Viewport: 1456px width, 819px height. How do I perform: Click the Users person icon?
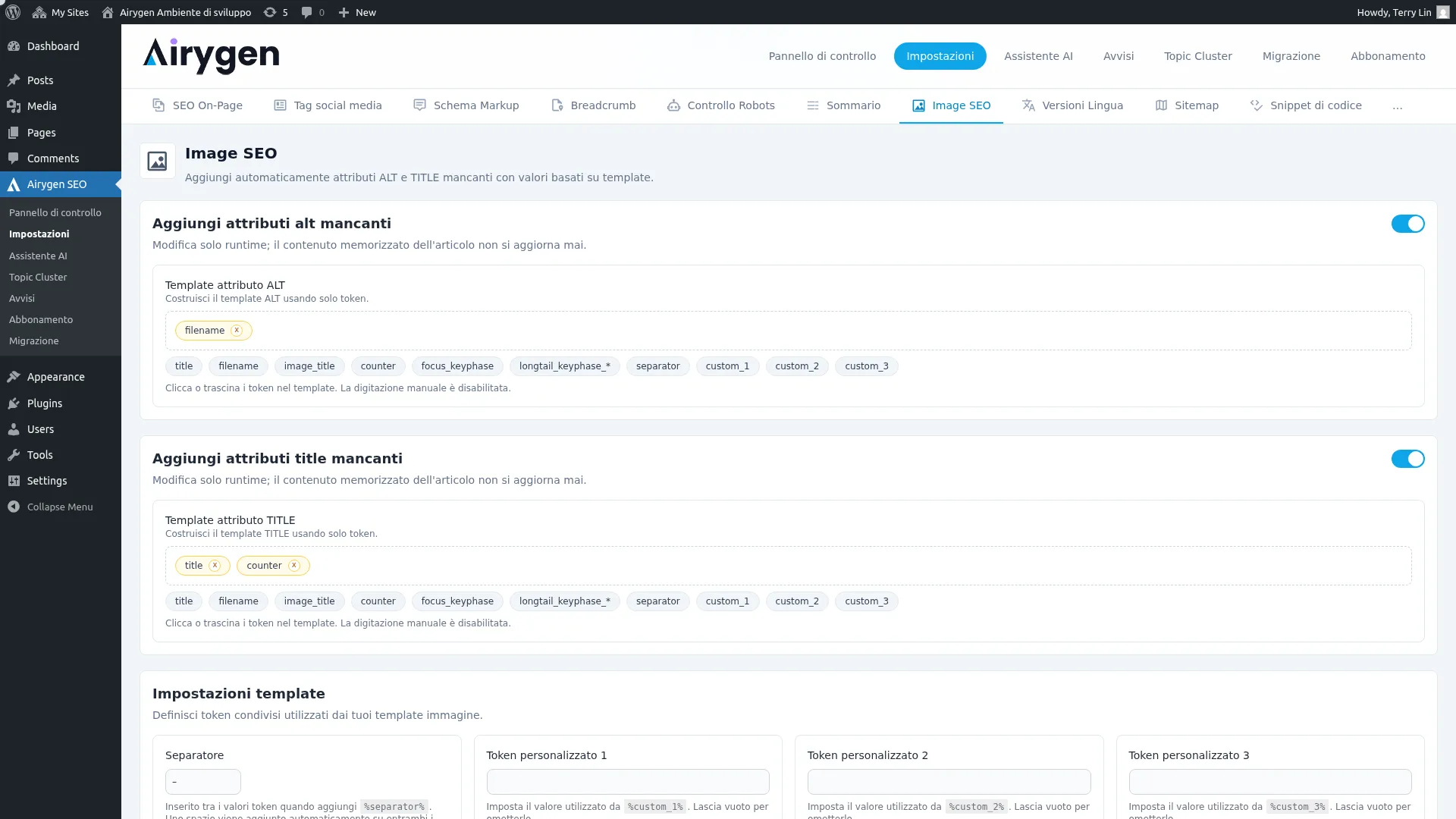pyautogui.click(x=14, y=429)
